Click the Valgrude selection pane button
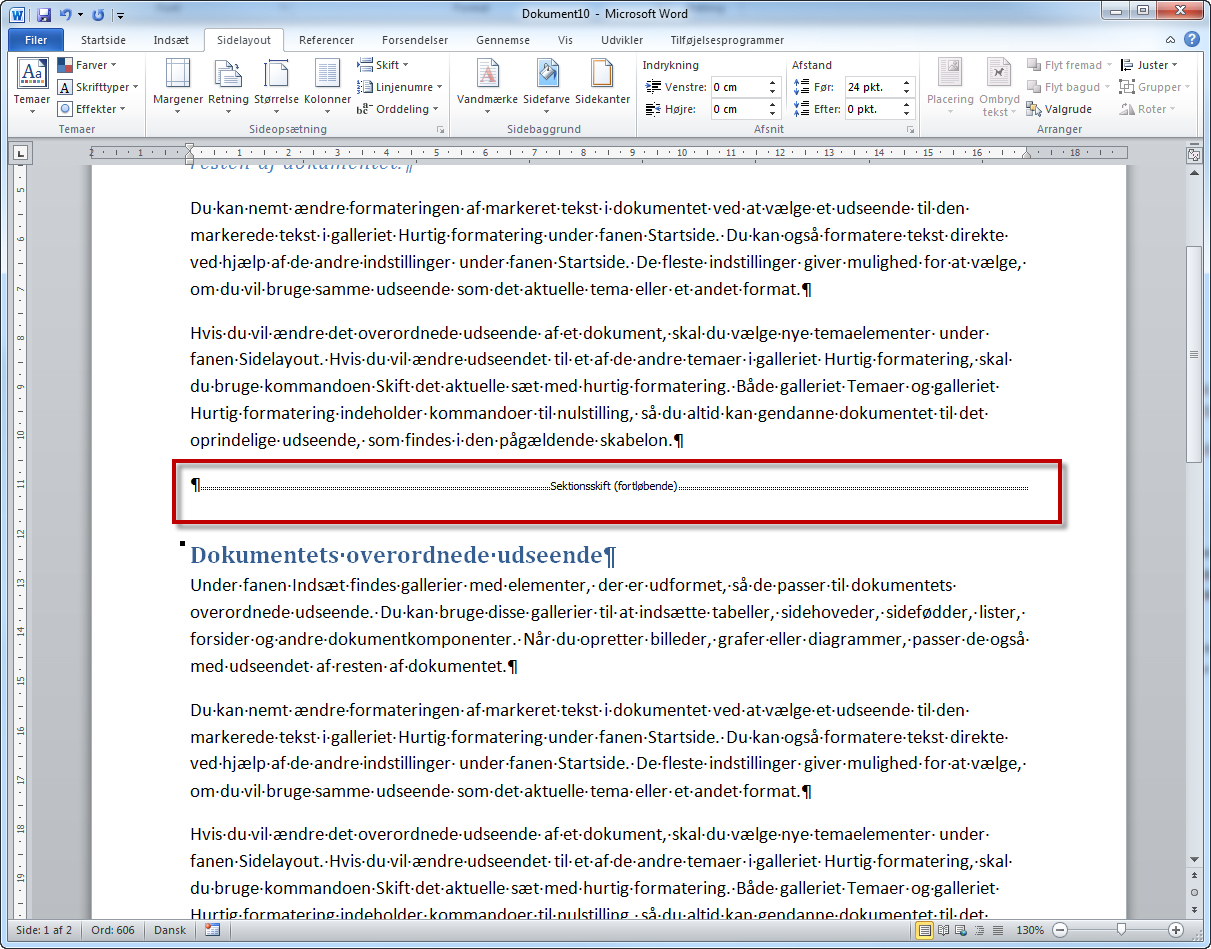 (1060, 109)
